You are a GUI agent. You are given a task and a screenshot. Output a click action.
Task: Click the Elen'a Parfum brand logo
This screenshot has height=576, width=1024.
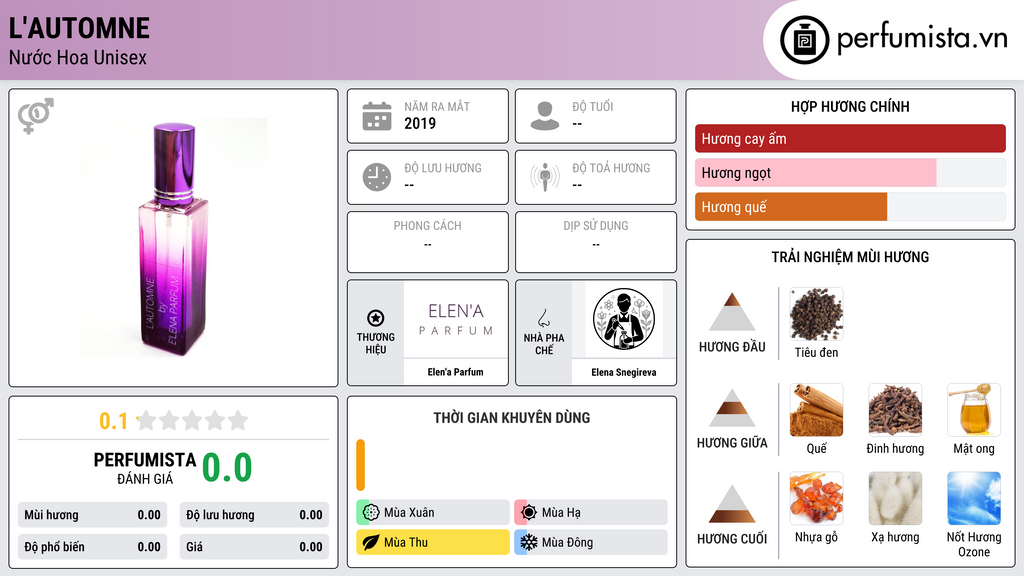(456, 319)
